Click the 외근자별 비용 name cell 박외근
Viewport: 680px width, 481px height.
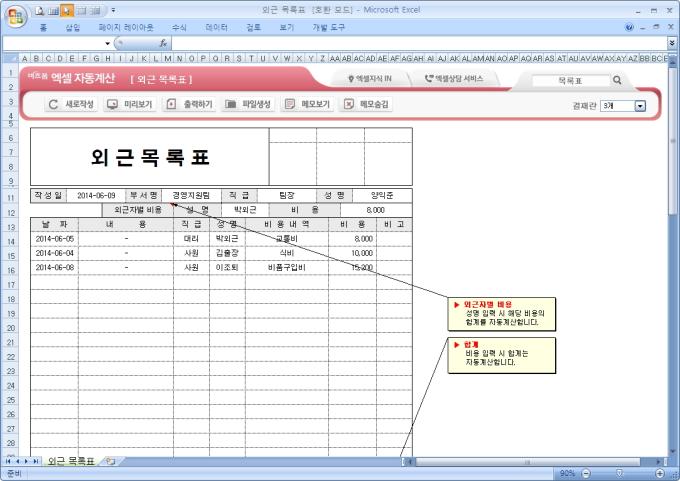(245, 210)
